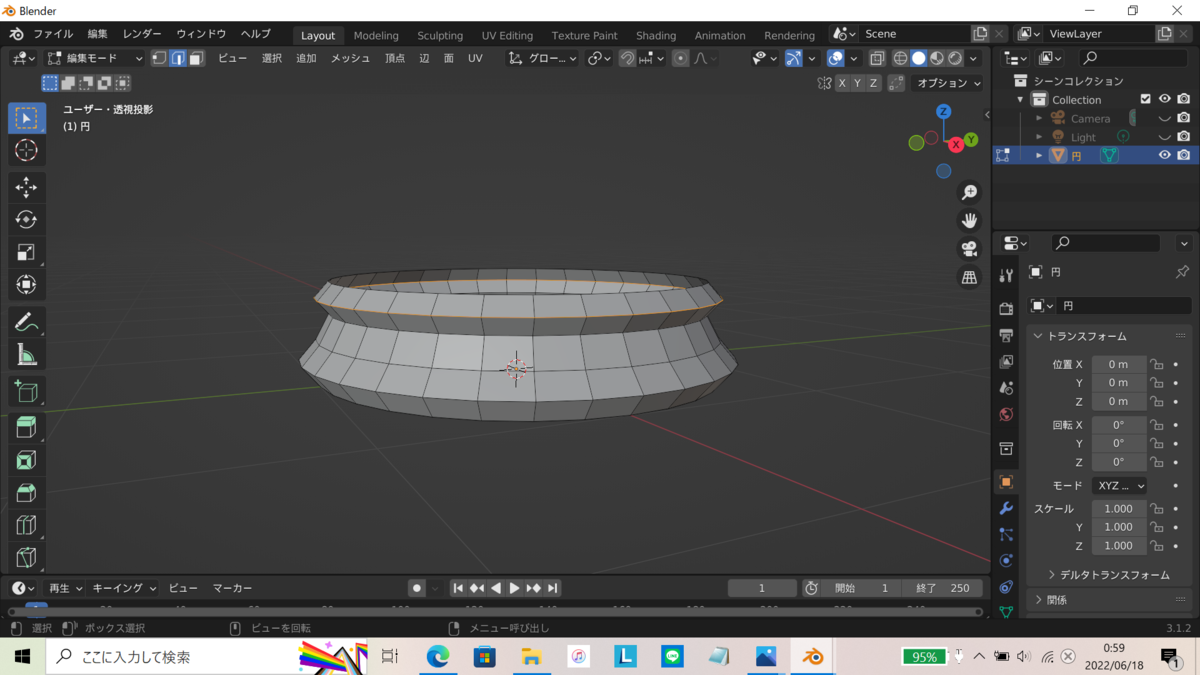Select the combined Transform tool
This screenshot has height=675, width=1200.
pos(27,285)
